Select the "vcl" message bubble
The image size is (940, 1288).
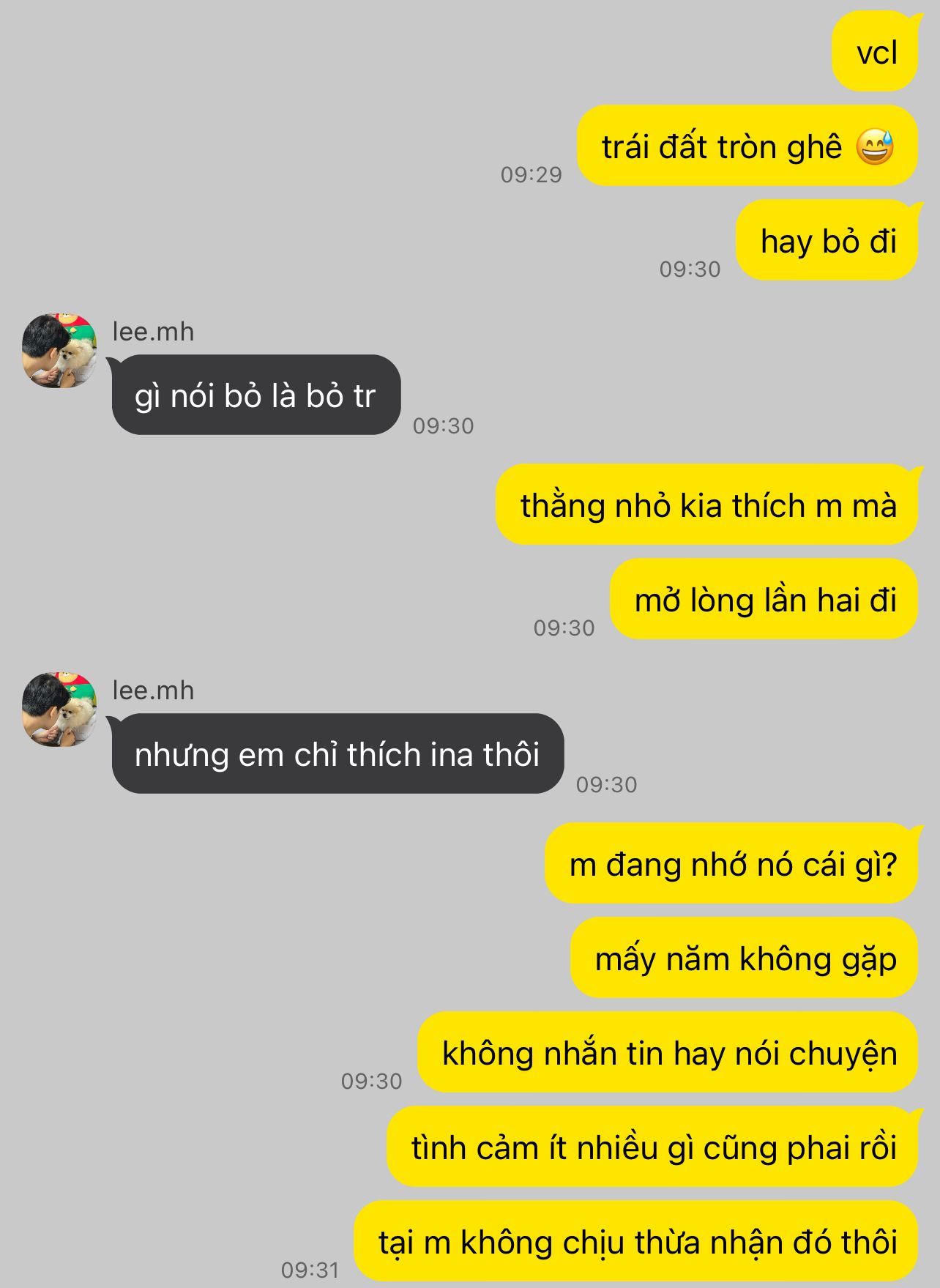pos(875,51)
